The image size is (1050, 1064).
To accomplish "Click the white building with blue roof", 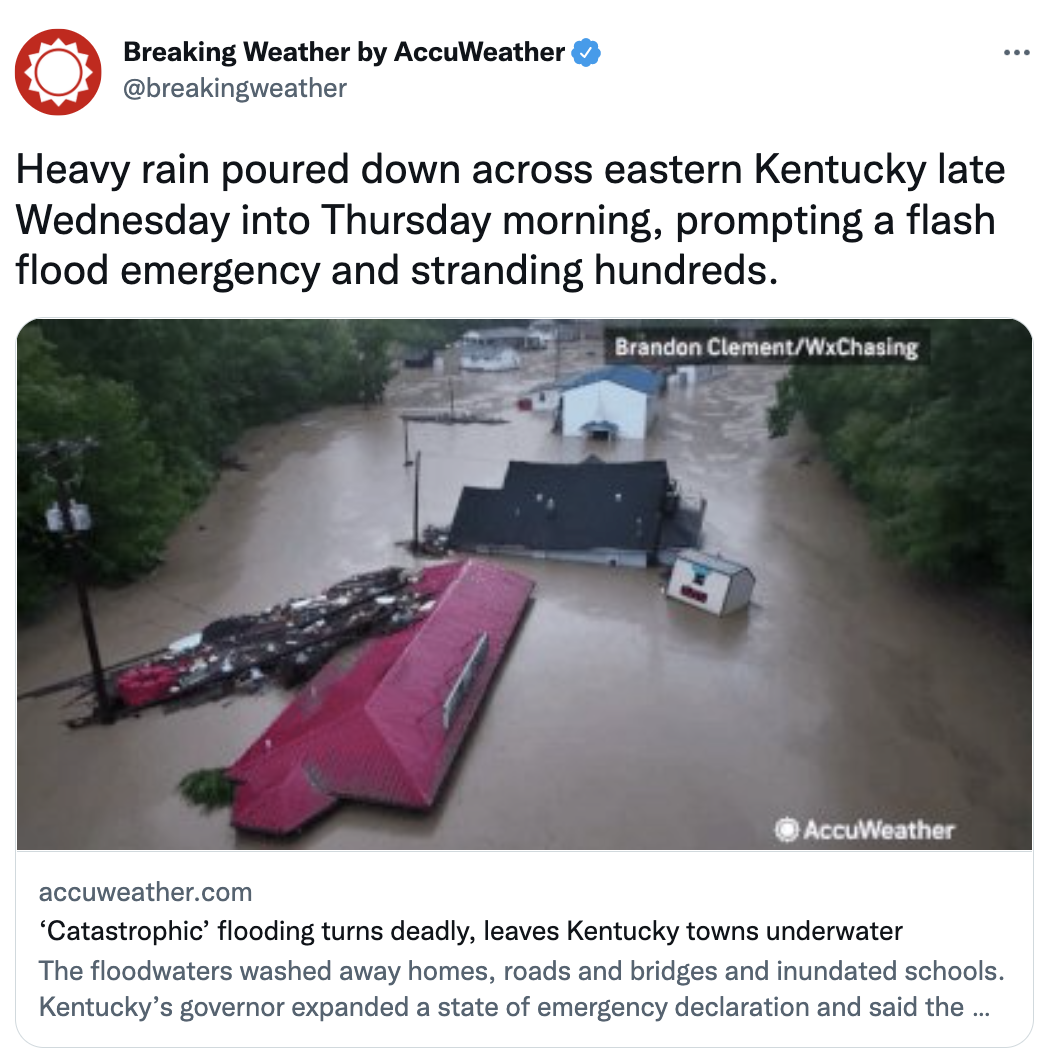I will click(605, 402).
